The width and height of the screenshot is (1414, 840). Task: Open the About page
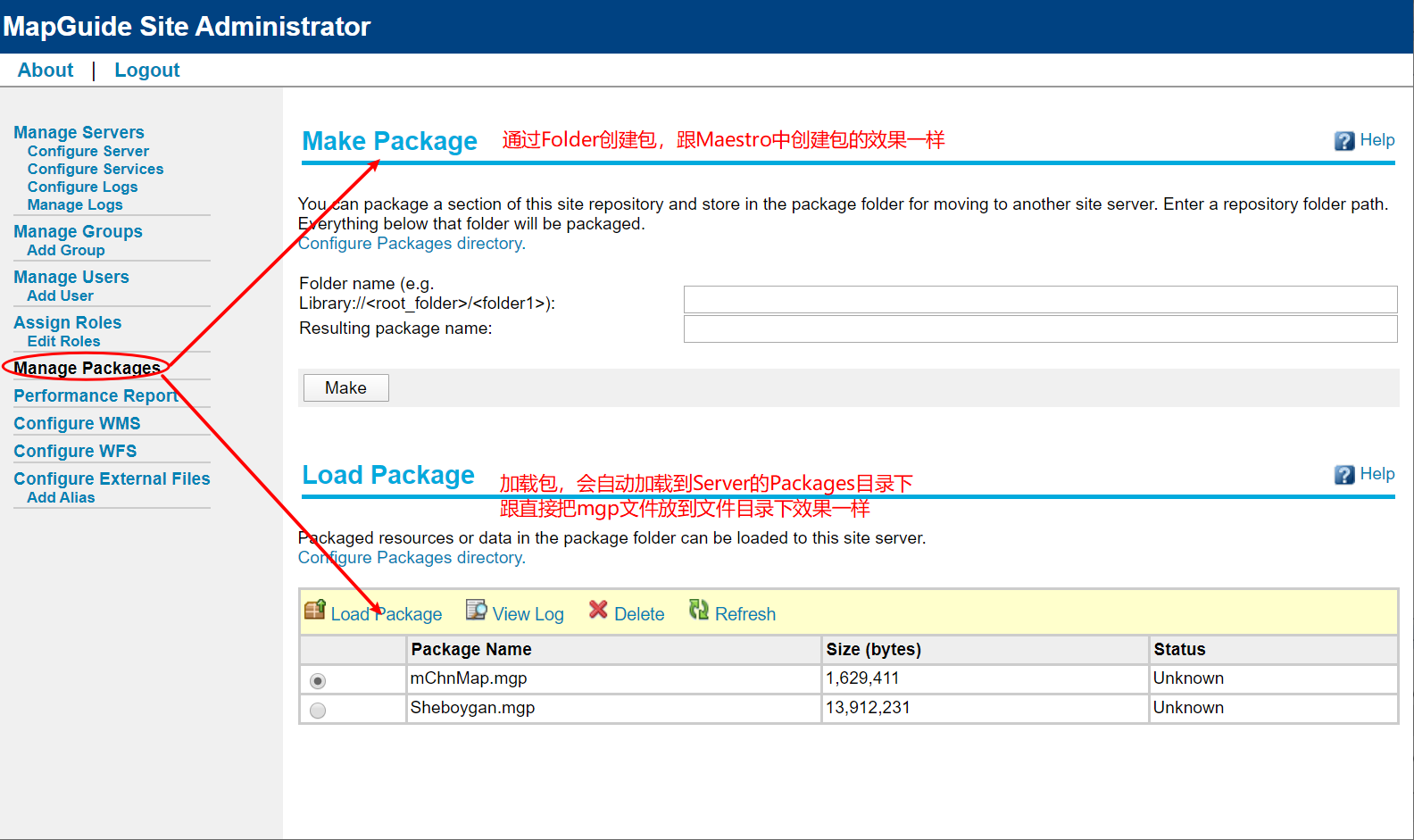46,71
